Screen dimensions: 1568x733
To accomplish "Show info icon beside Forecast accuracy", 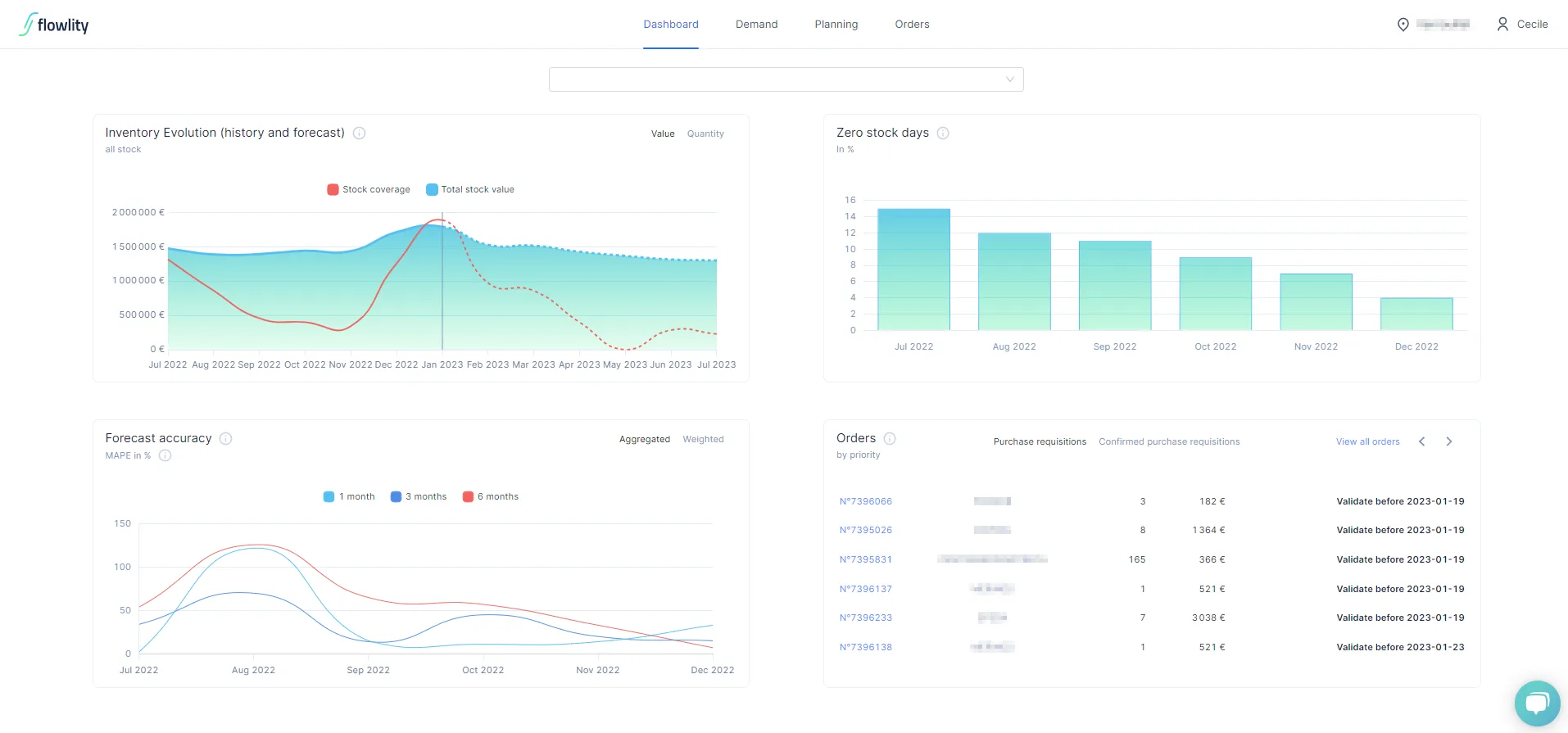I will [x=226, y=438].
